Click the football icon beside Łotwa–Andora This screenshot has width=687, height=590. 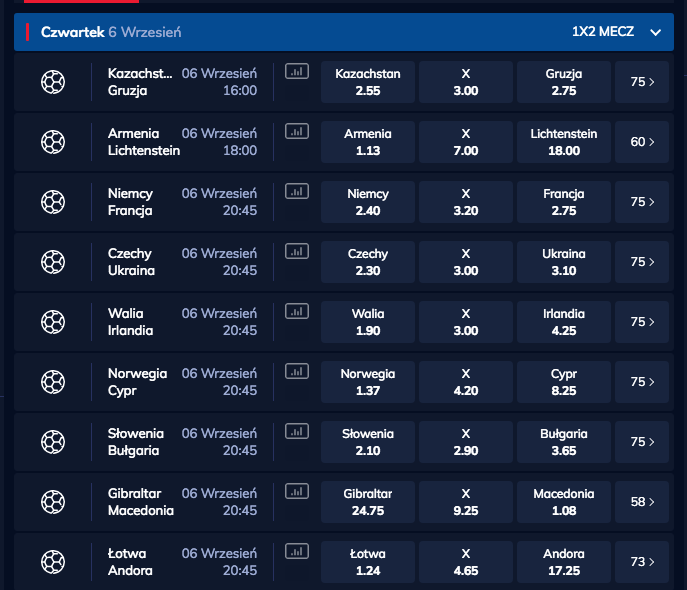click(x=53, y=562)
